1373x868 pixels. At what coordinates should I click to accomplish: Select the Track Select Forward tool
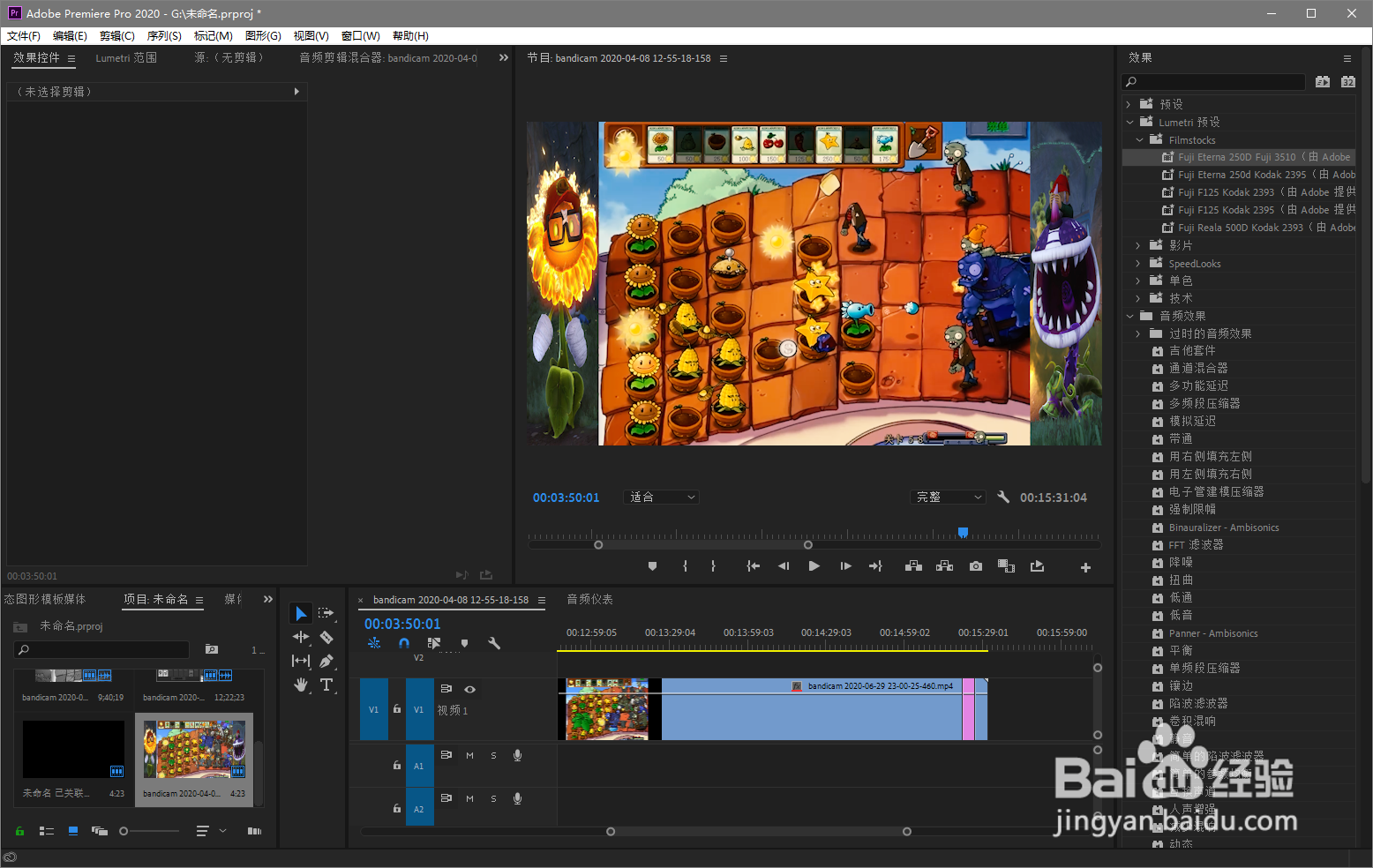point(326,613)
